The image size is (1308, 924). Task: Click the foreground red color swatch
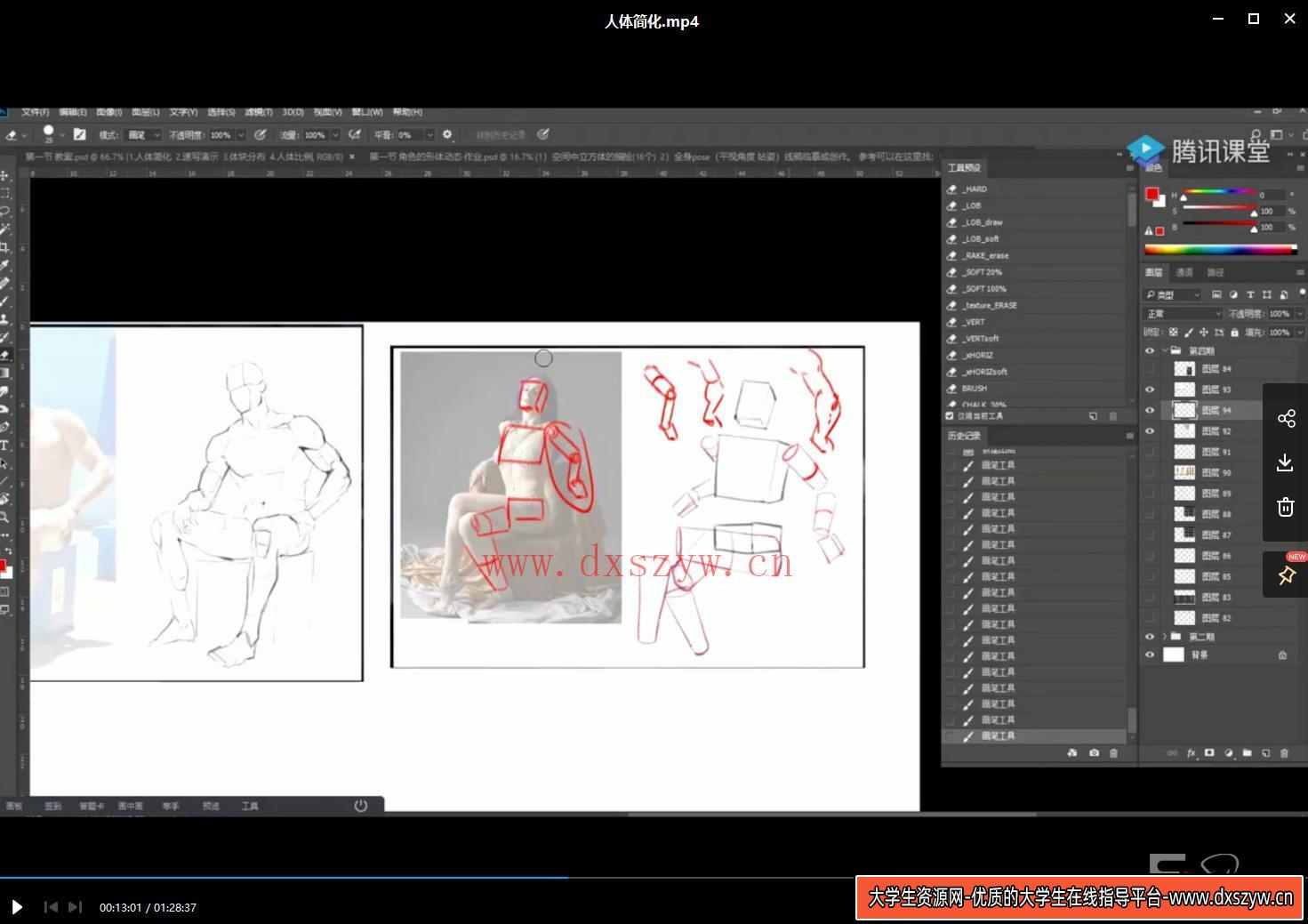point(1152,194)
